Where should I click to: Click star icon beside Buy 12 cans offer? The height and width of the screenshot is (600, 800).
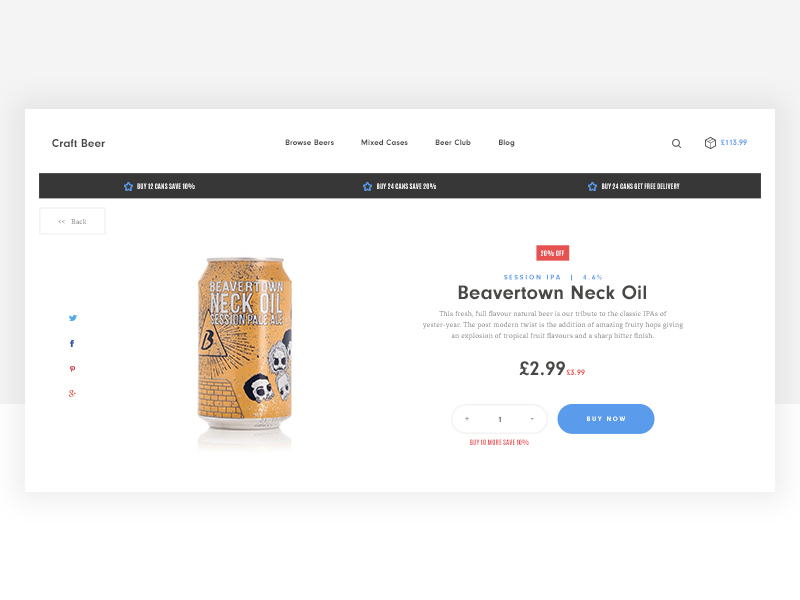pyautogui.click(x=128, y=186)
